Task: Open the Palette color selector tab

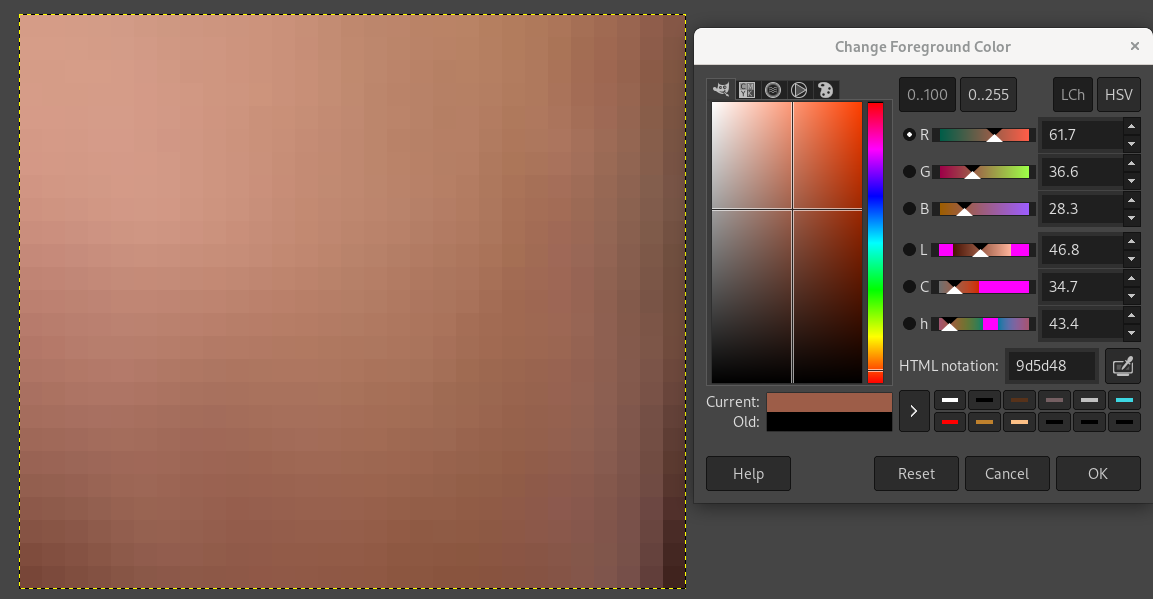Action: coord(826,90)
